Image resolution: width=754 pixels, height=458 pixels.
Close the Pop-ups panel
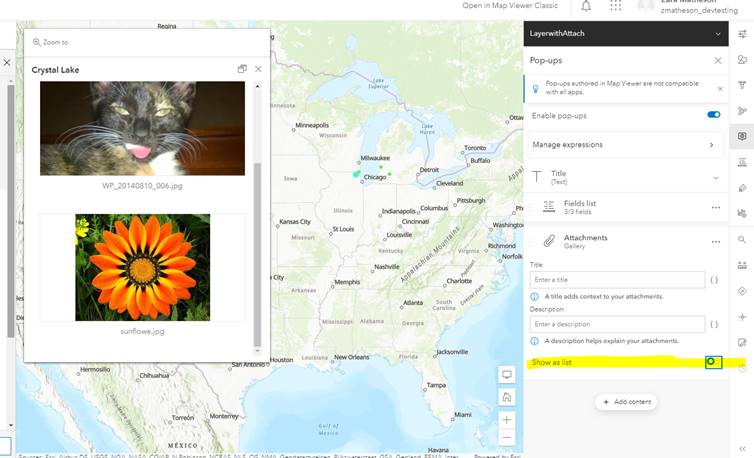(x=717, y=60)
